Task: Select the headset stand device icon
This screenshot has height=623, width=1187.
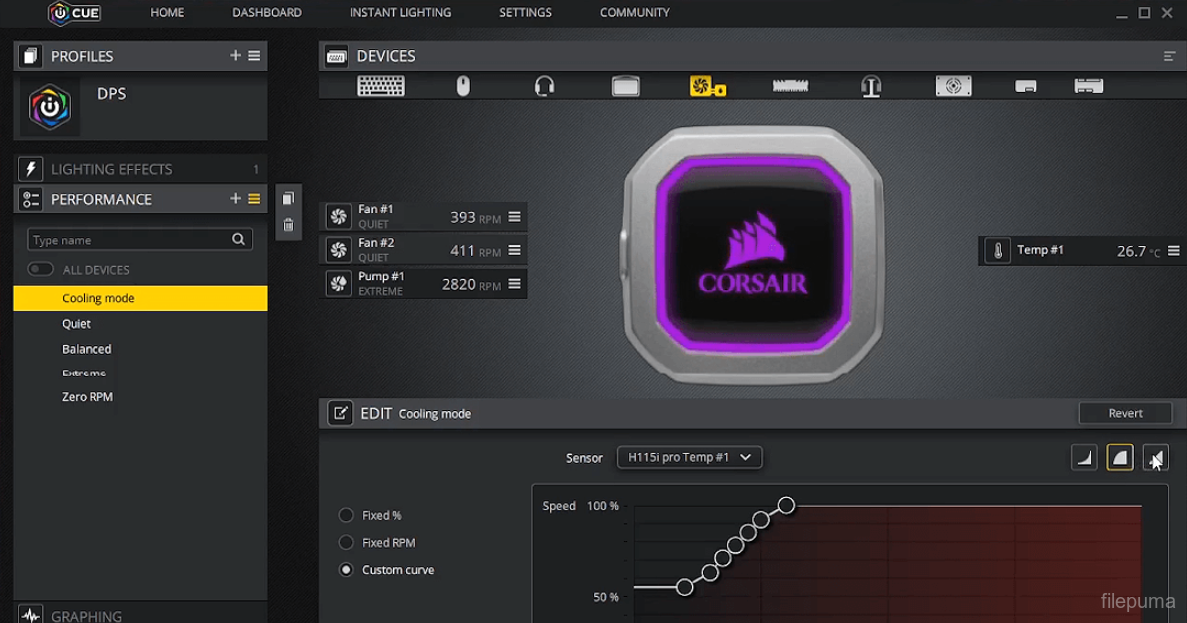Action: coord(871,87)
